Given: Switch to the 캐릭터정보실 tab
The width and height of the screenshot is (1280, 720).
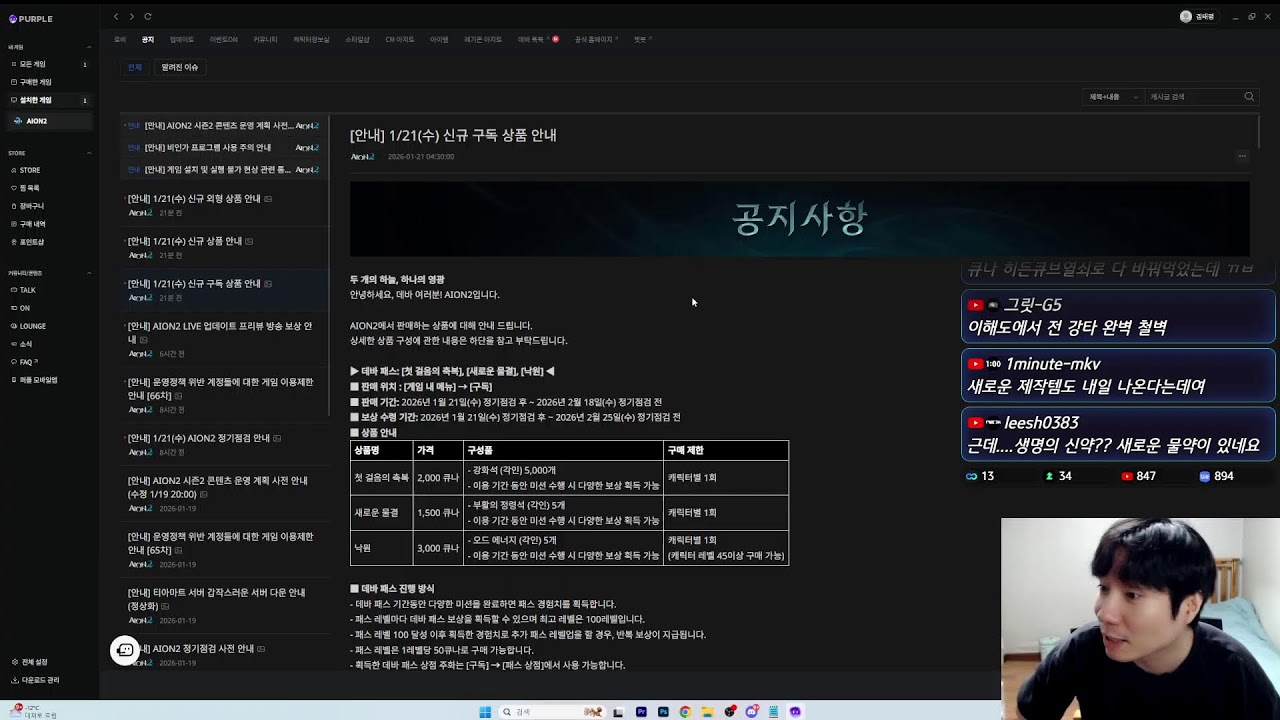Looking at the screenshot, I should coord(311,39).
